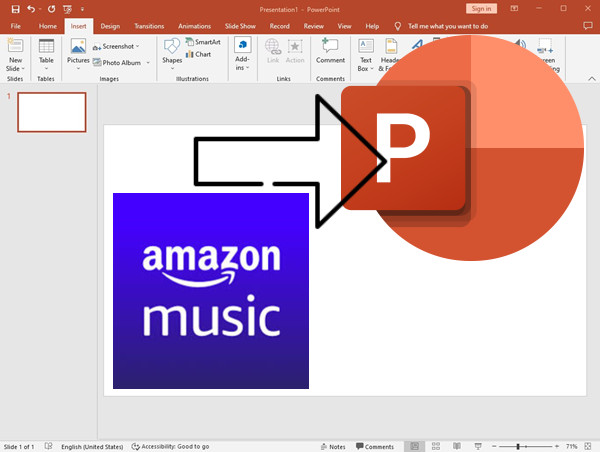The image size is (600, 452).
Task: Fit slide to current window
Action: click(x=588, y=446)
